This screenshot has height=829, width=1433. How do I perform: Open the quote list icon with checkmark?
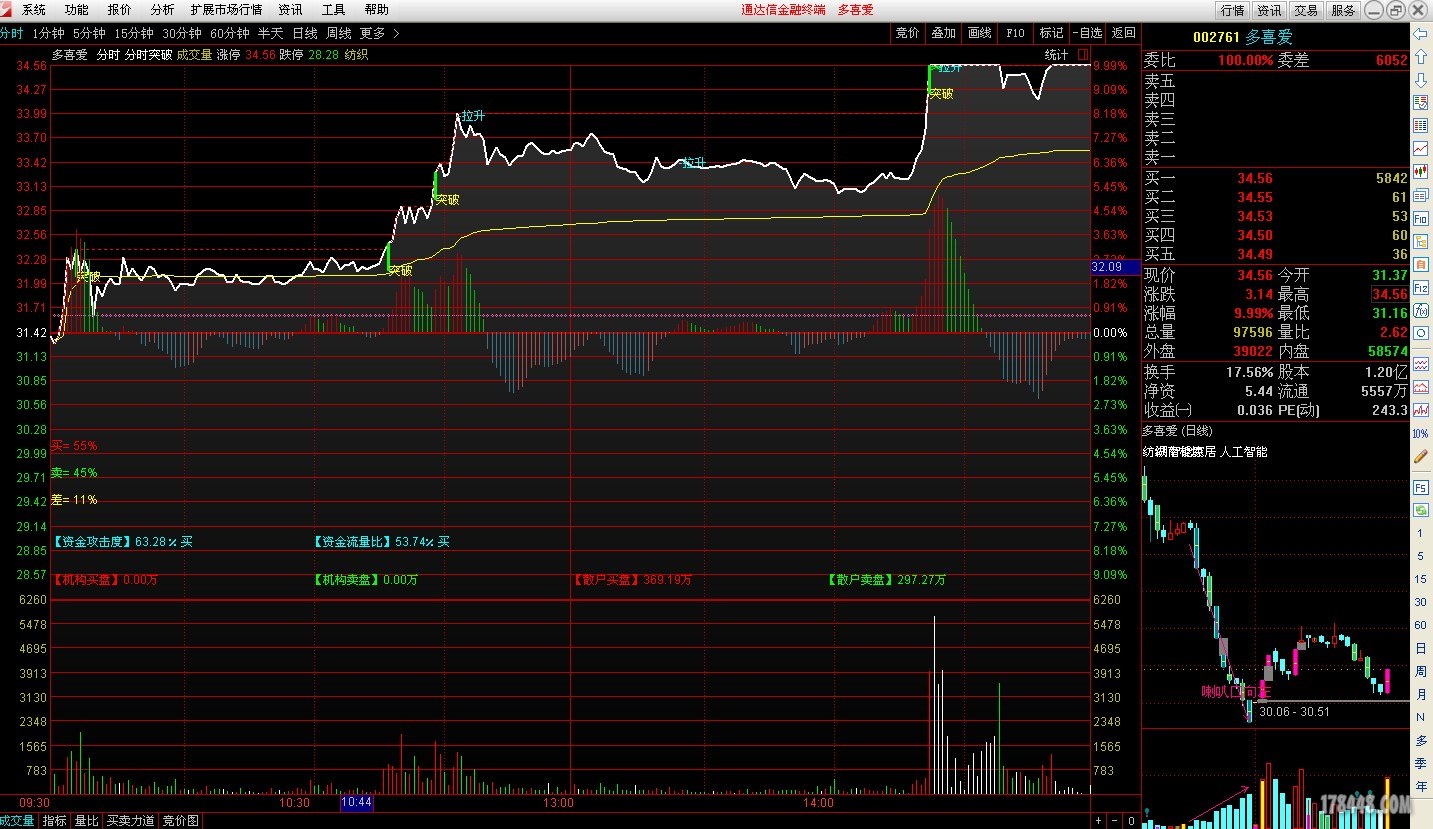click(x=1420, y=102)
